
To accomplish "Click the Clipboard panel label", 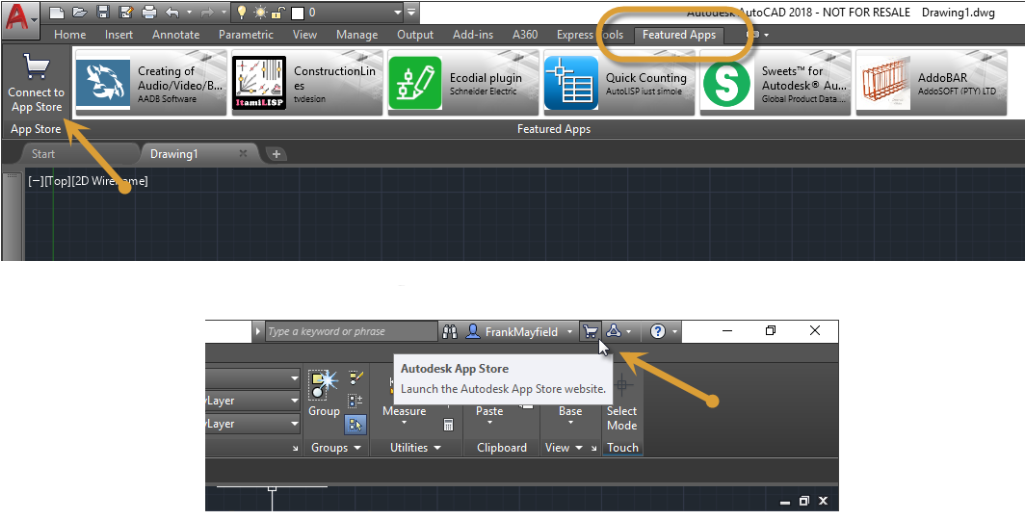I will click(x=502, y=448).
